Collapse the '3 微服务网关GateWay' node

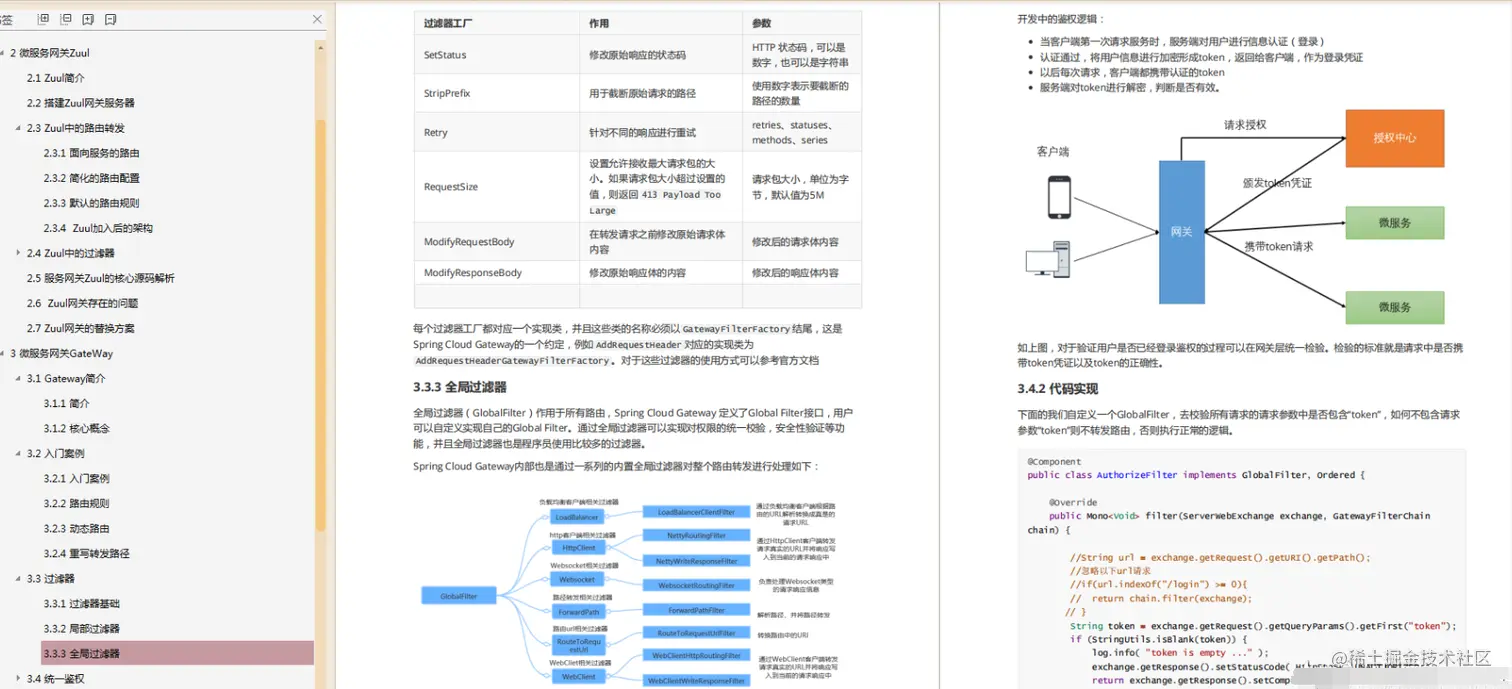click(3, 353)
